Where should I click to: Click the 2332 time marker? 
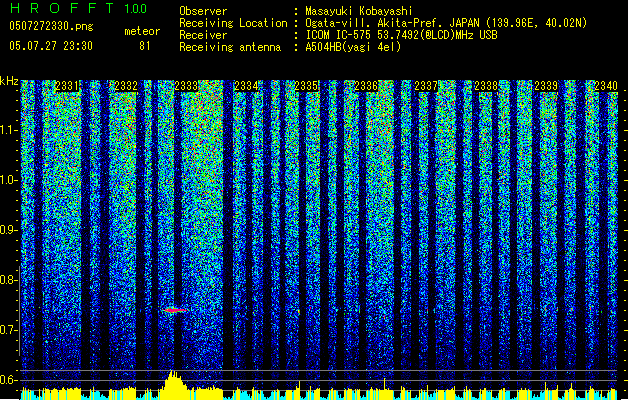[x=126, y=86]
